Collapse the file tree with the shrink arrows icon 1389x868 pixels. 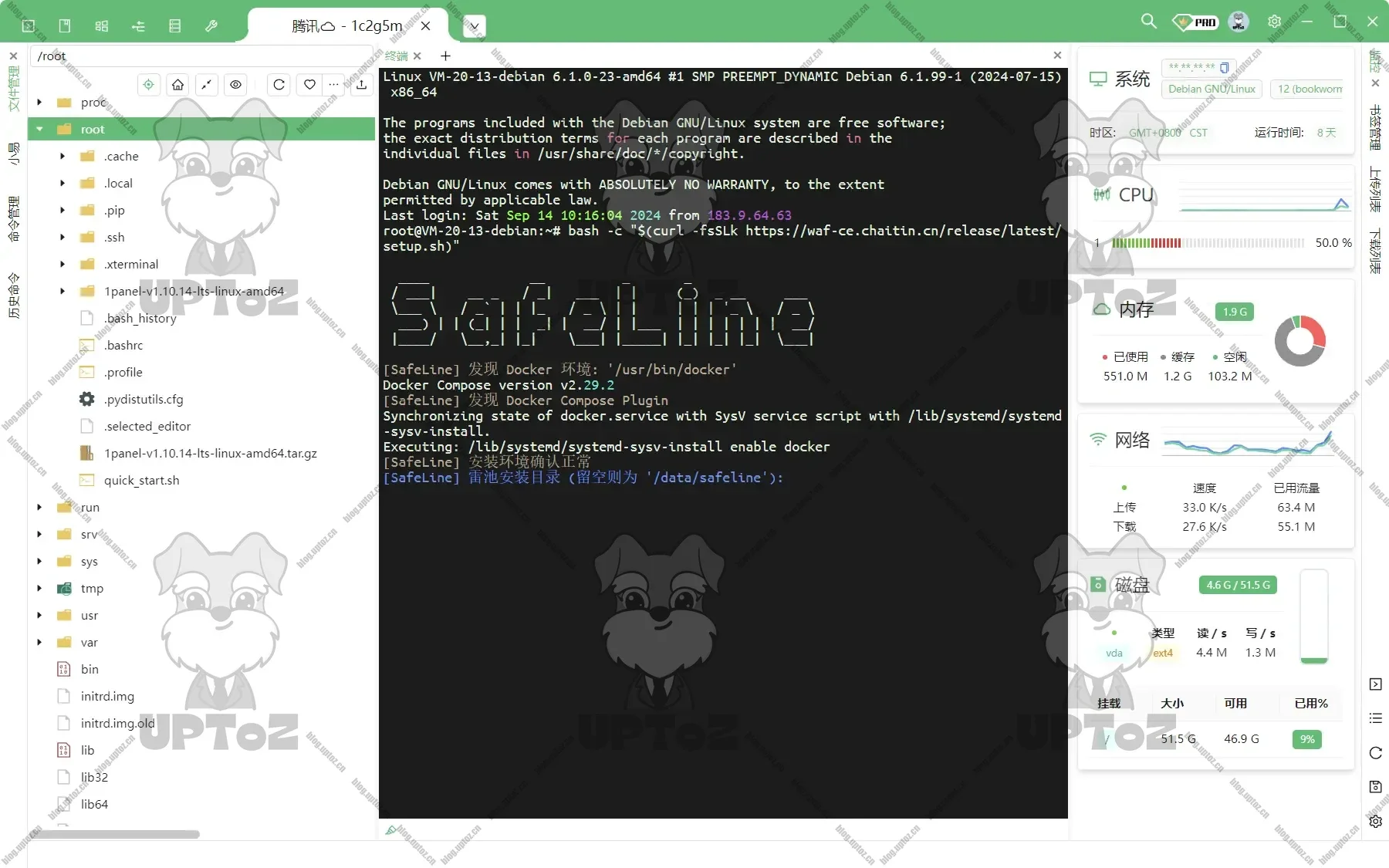coord(207,85)
